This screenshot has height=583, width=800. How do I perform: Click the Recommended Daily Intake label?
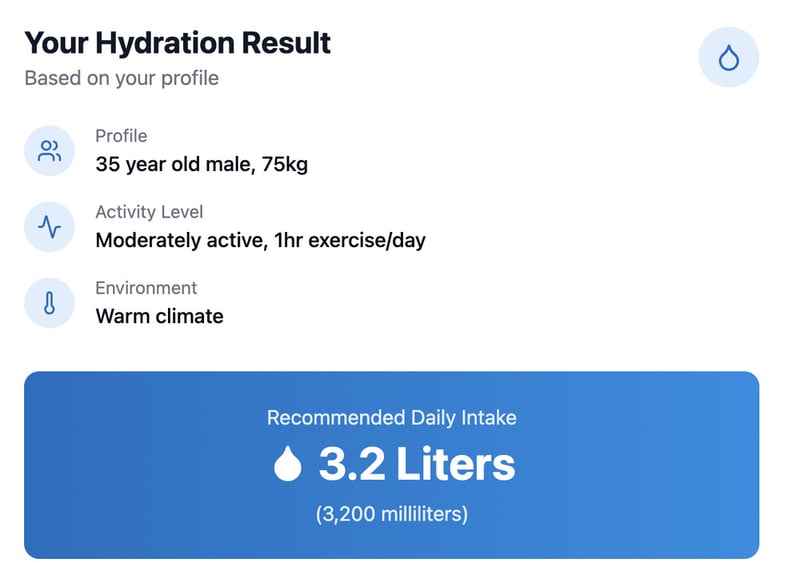[x=392, y=418]
